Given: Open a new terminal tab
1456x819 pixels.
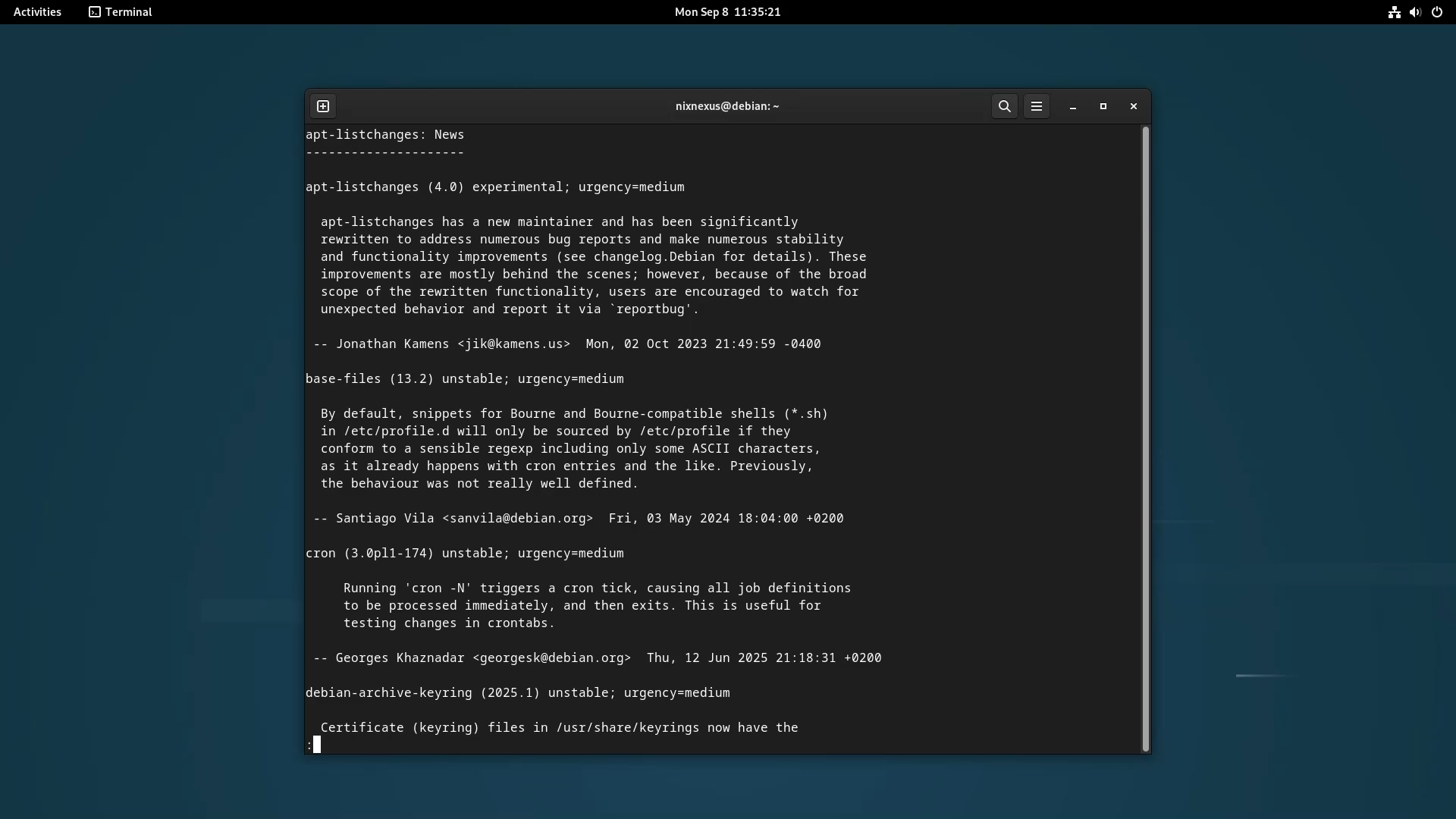Looking at the screenshot, I should [323, 106].
